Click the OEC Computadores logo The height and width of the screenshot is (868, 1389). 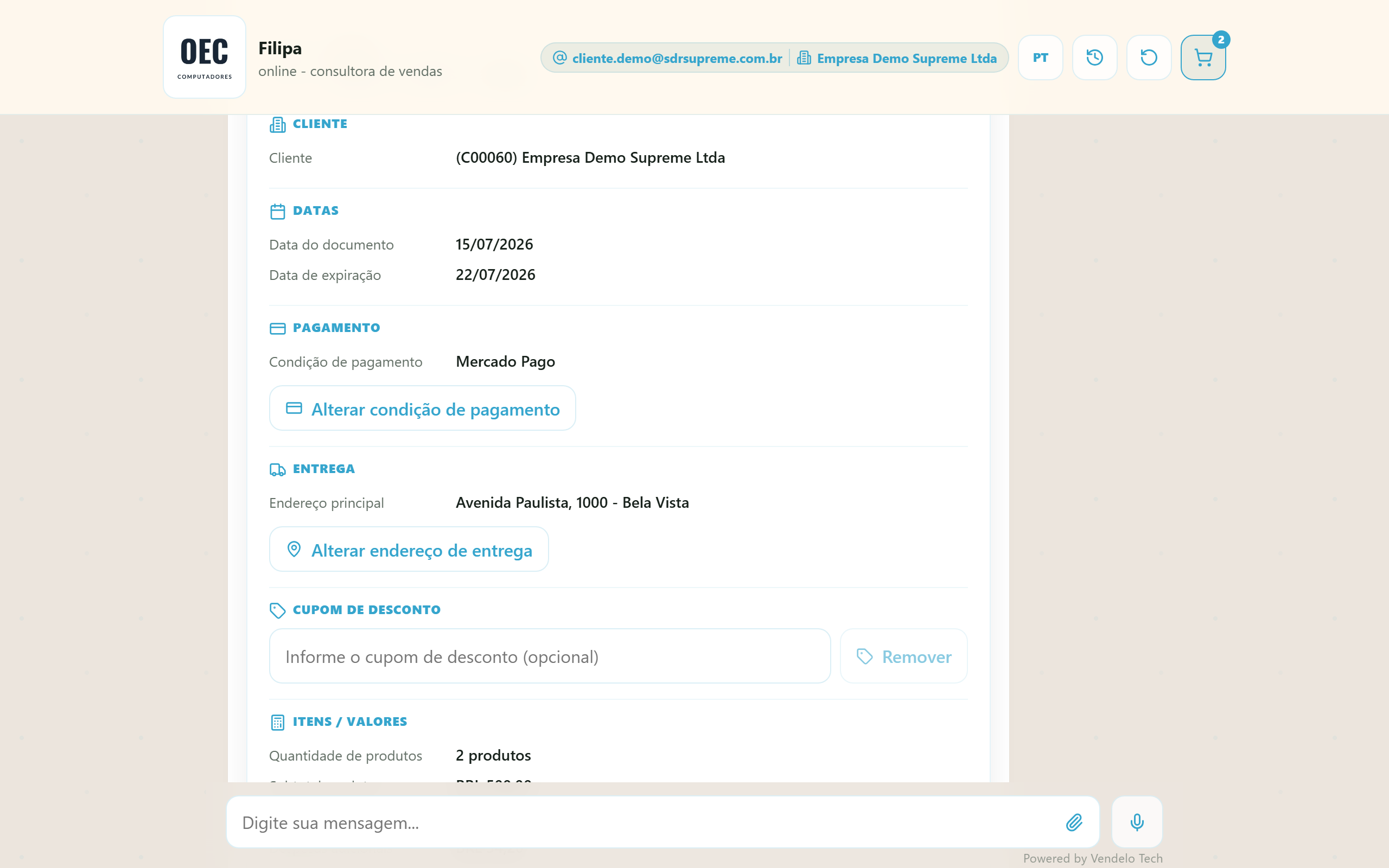[205, 57]
